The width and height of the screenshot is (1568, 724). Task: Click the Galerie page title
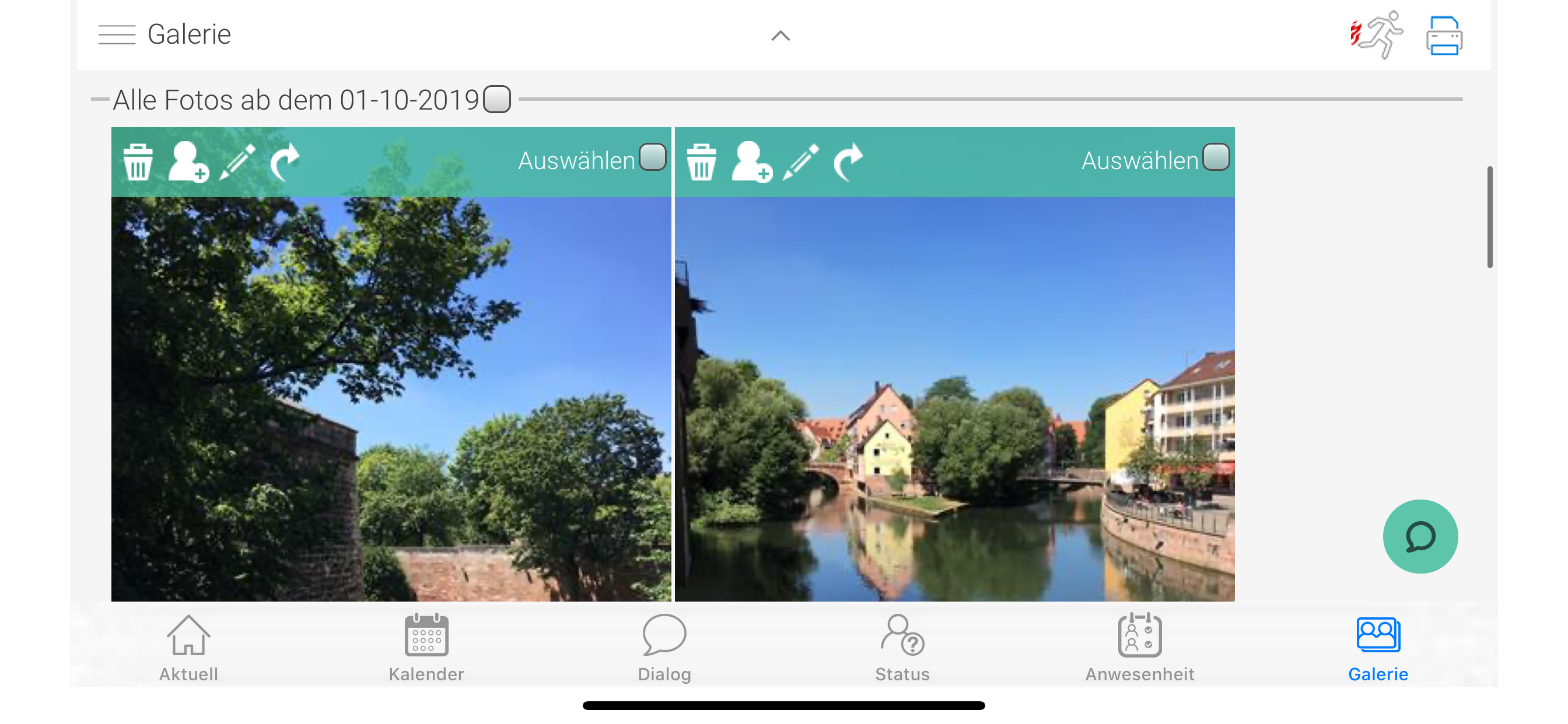point(190,34)
